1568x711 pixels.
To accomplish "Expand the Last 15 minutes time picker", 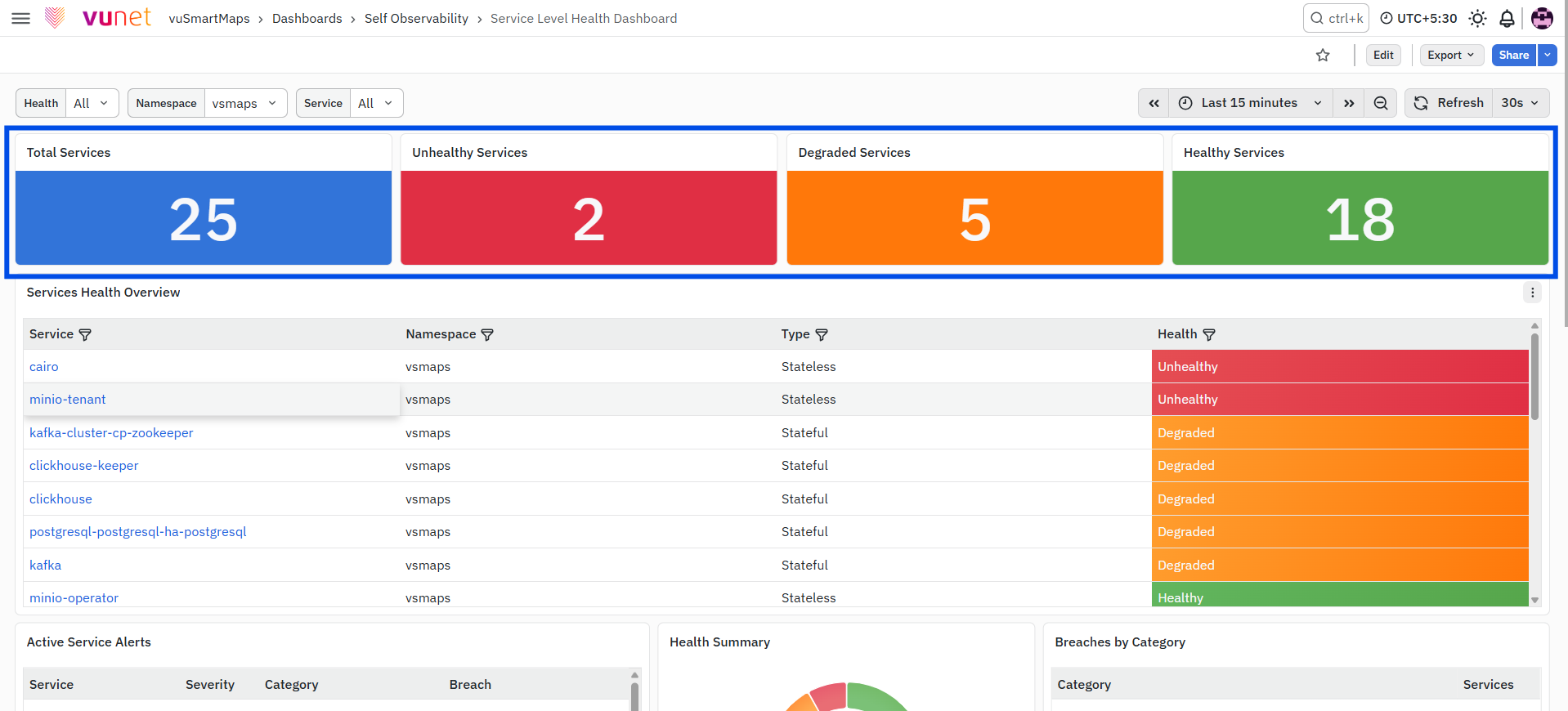I will click(x=1251, y=103).
